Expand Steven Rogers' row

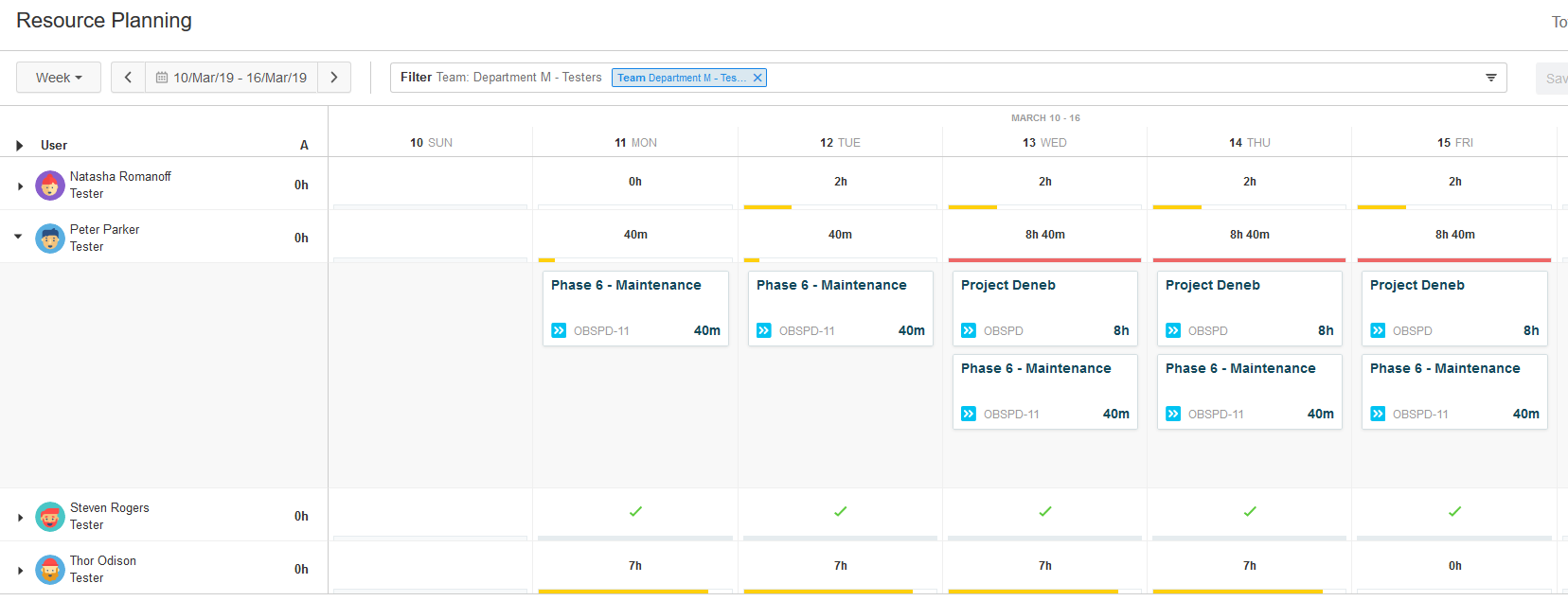pos(20,518)
